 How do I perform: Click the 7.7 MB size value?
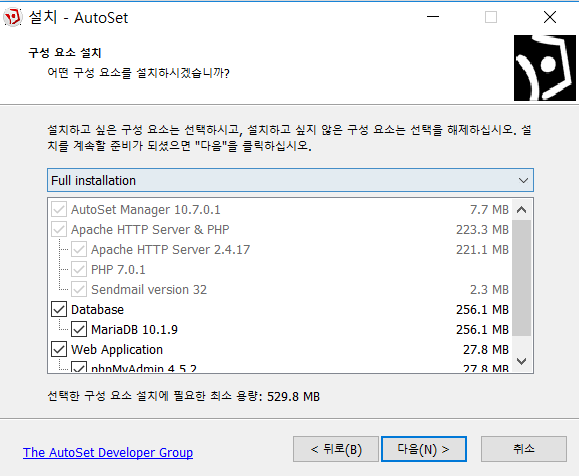(489, 210)
